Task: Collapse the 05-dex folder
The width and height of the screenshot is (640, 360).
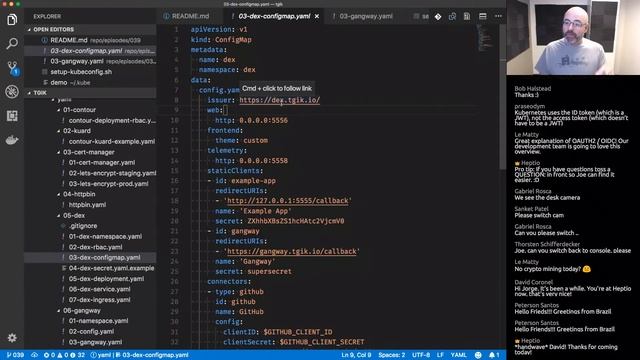Action: click(73, 215)
